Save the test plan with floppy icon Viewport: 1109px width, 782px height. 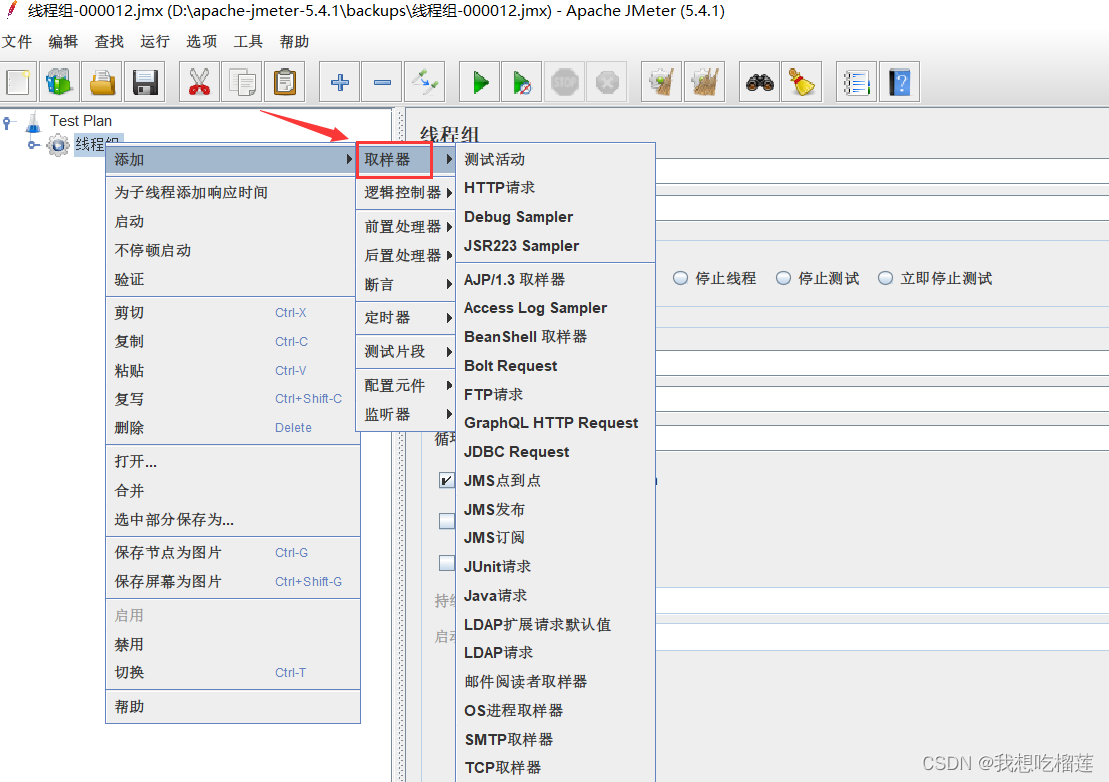tap(144, 82)
